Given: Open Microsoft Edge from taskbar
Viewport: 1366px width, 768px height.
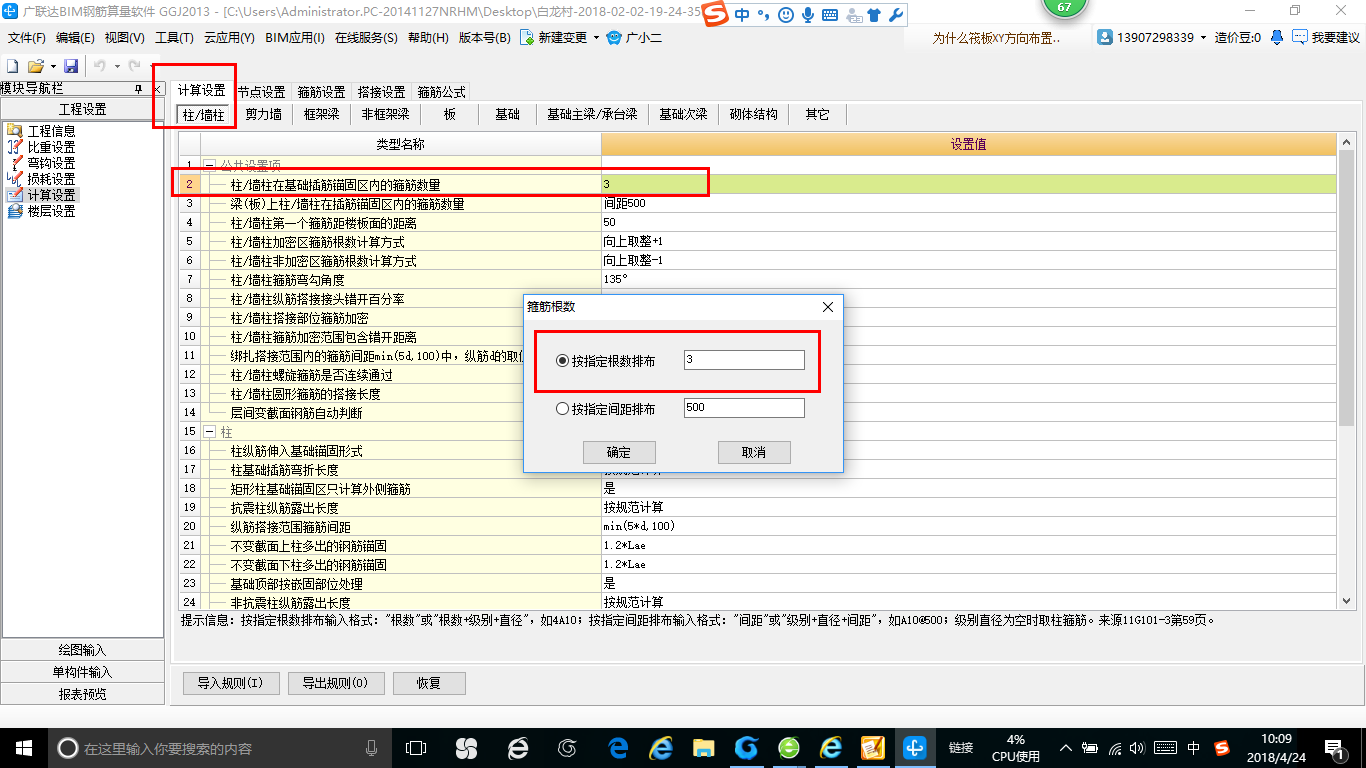Looking at the screenshot, I should [x=619, y=748].
